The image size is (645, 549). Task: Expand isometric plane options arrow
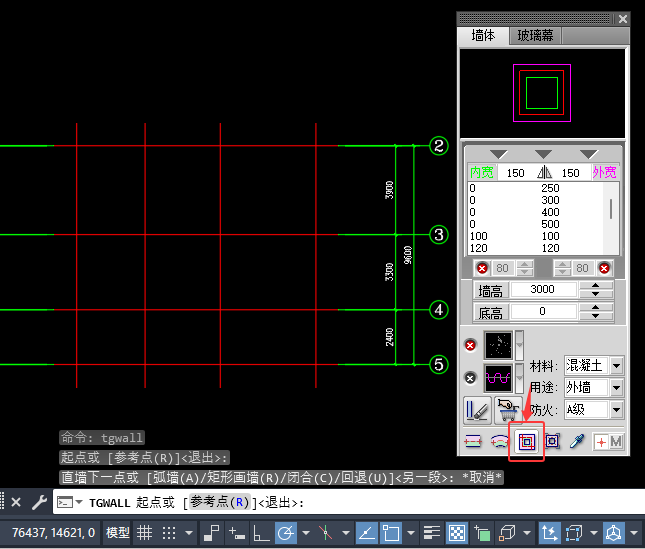[346, 533]
